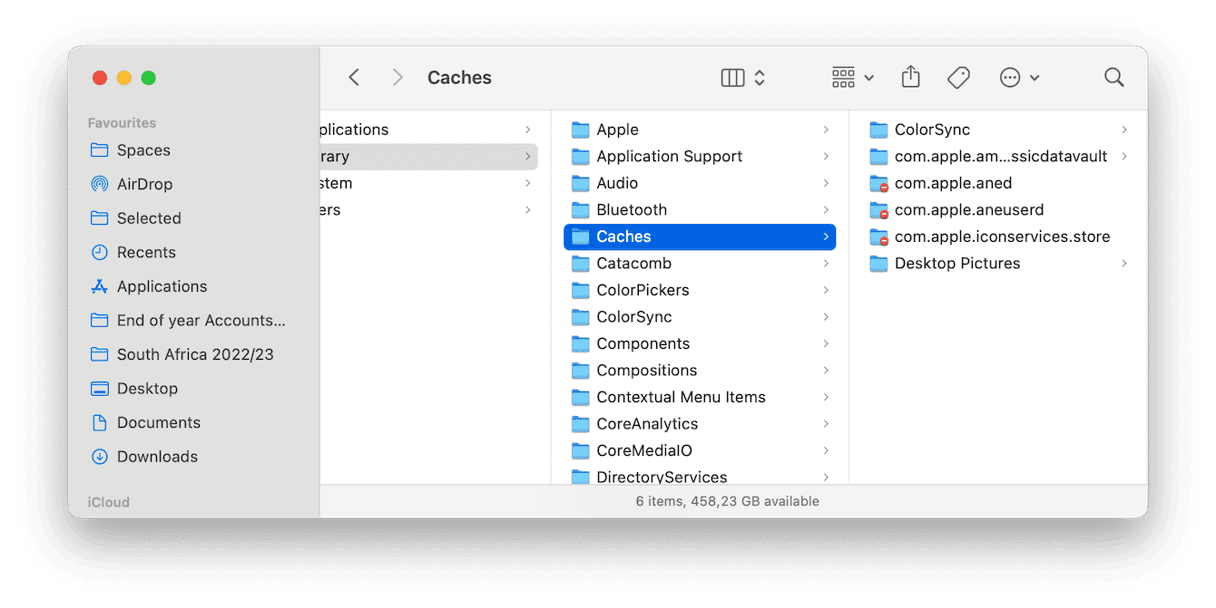The image size is (1216, 608).
Task: Open the Search icon in the toolbar
Action: pyautogui.click(x=1113, y=77)
